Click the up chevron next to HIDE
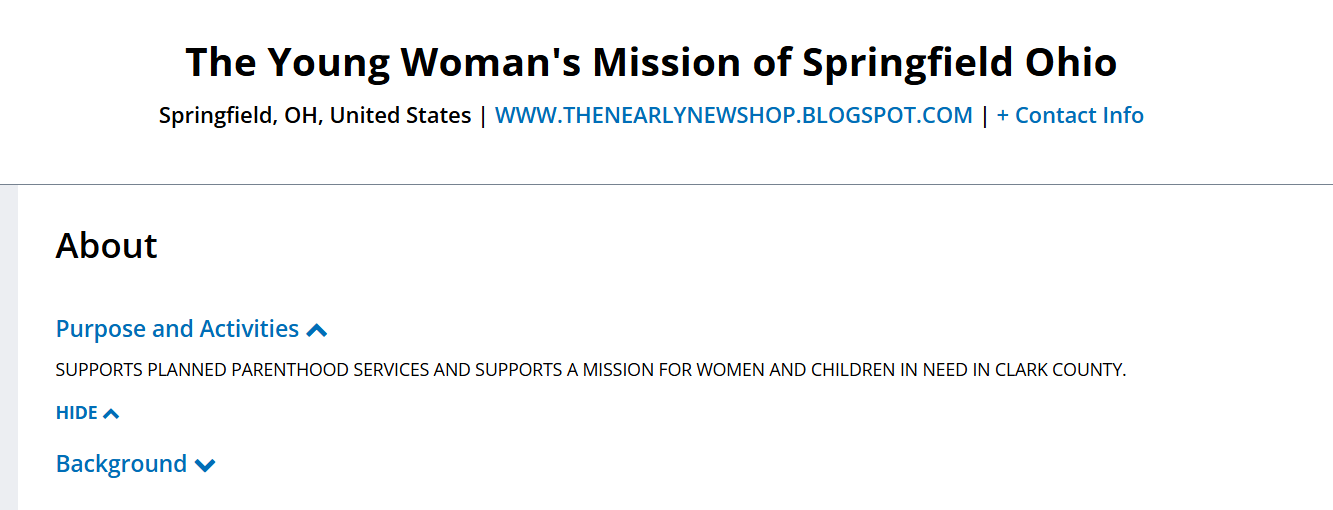This screenshot has width=1333, height=510. click(x=111, y=414)
